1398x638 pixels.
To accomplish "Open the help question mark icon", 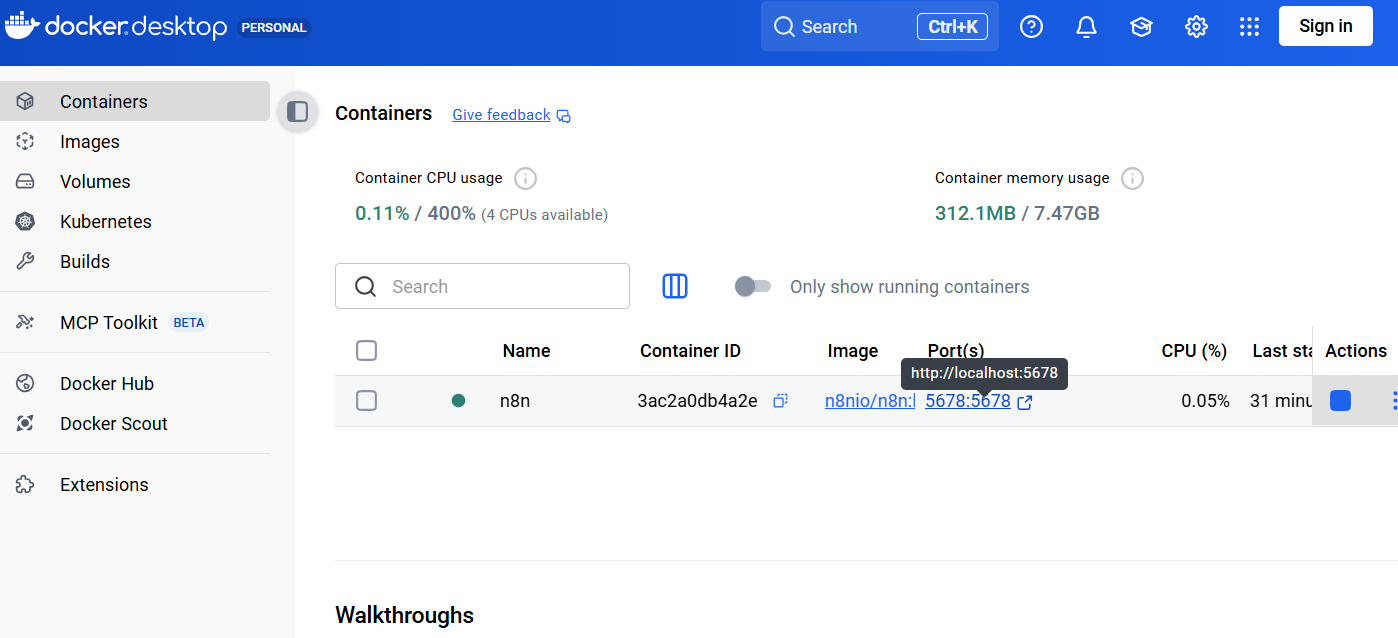I will (1031, 27).
